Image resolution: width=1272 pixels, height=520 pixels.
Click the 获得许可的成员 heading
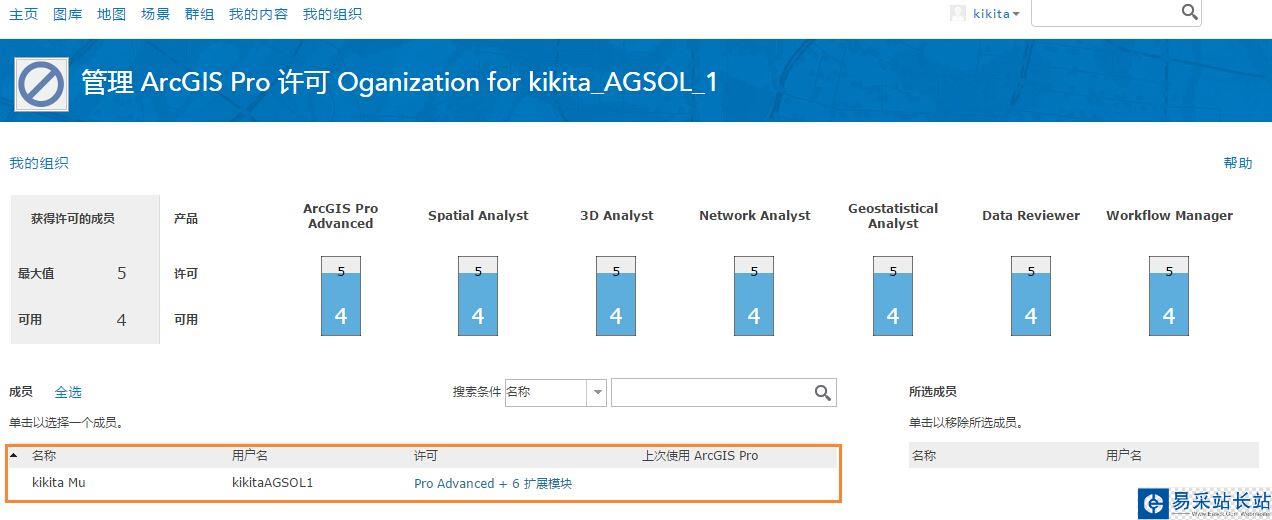(73, 218)
